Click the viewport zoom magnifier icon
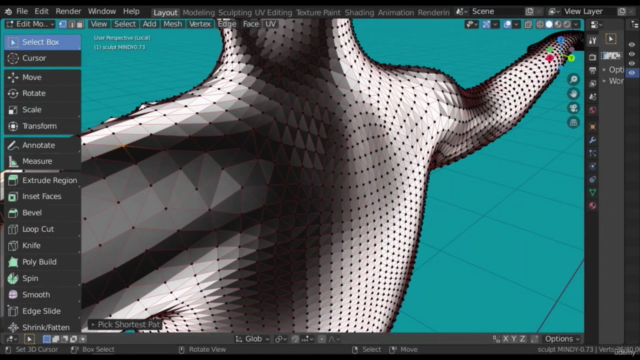Viewport: 640px width, 360px height. [573, 79]
